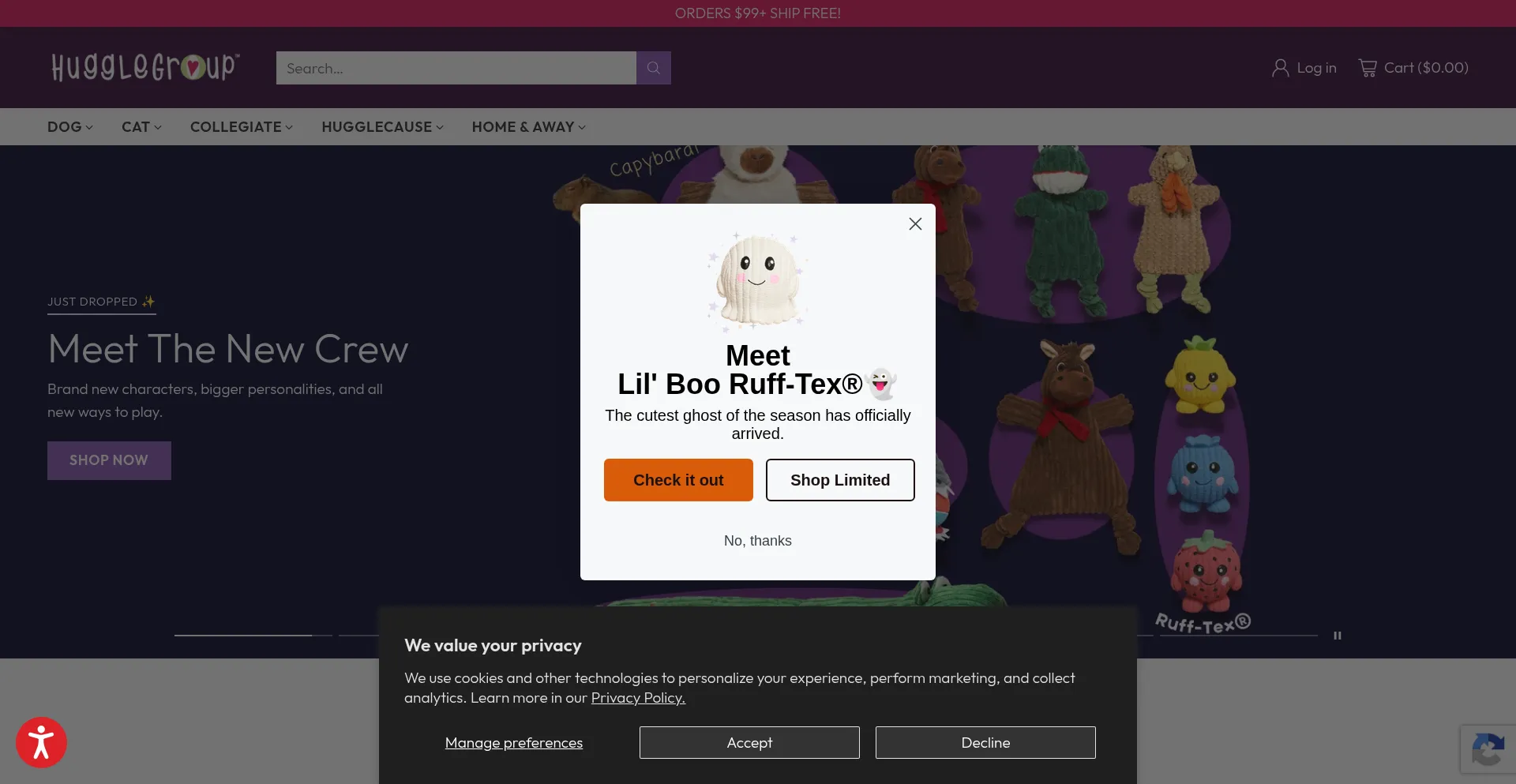Expand the COLLEGIATE menu

(x=242, y=127)
